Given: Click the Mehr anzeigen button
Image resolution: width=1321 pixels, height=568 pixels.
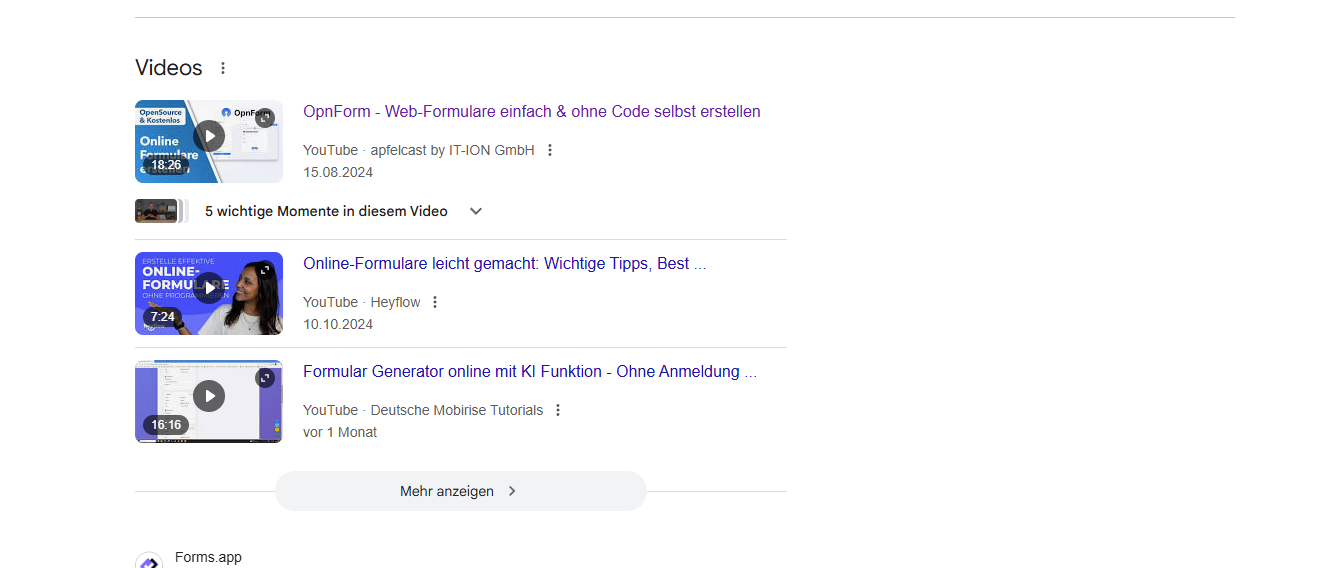Looking at the screenshot, I should (460, 491).
